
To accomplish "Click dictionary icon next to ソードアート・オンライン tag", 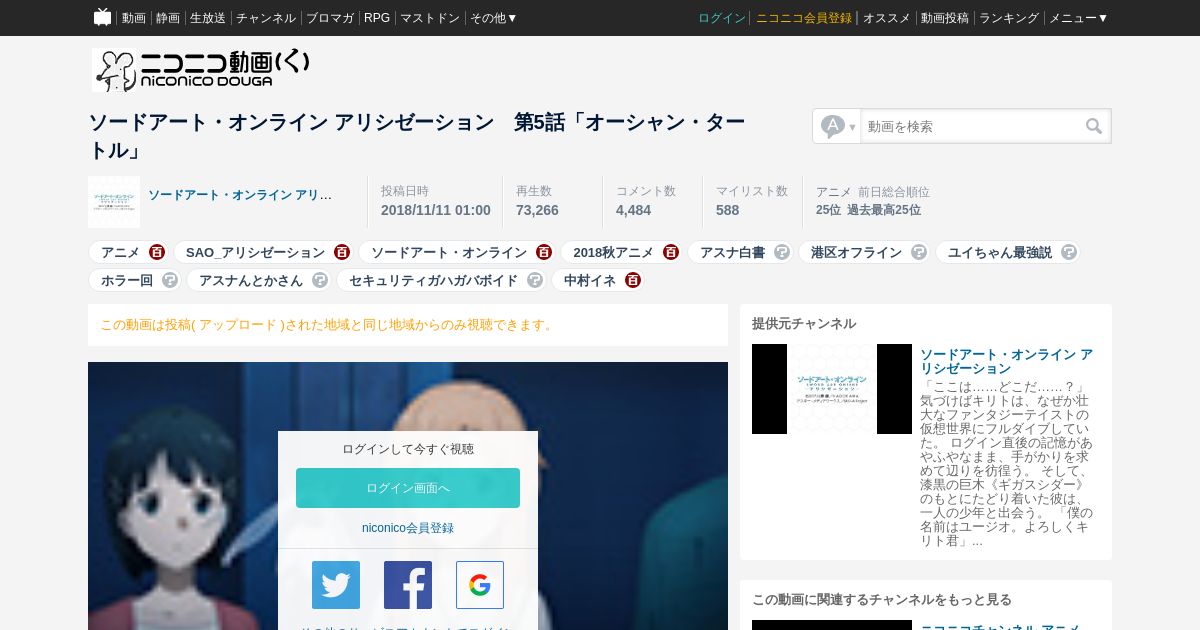I will [544, 252].
